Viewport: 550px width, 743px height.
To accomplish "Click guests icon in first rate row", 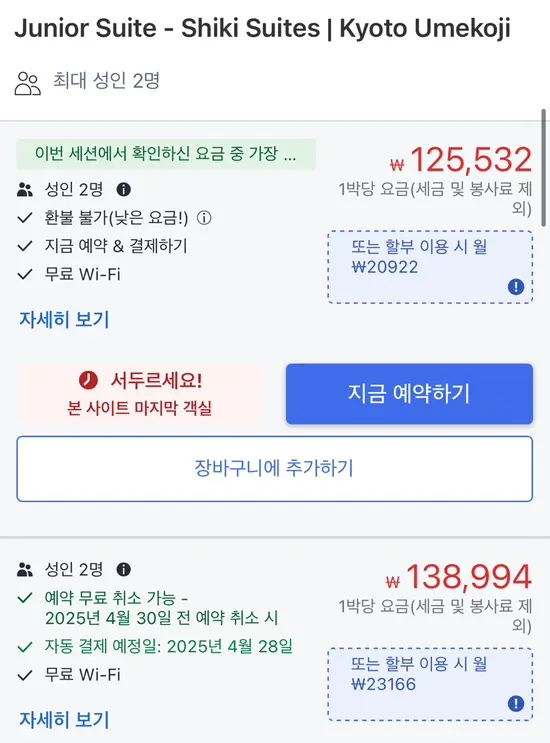I will (25, 190).
